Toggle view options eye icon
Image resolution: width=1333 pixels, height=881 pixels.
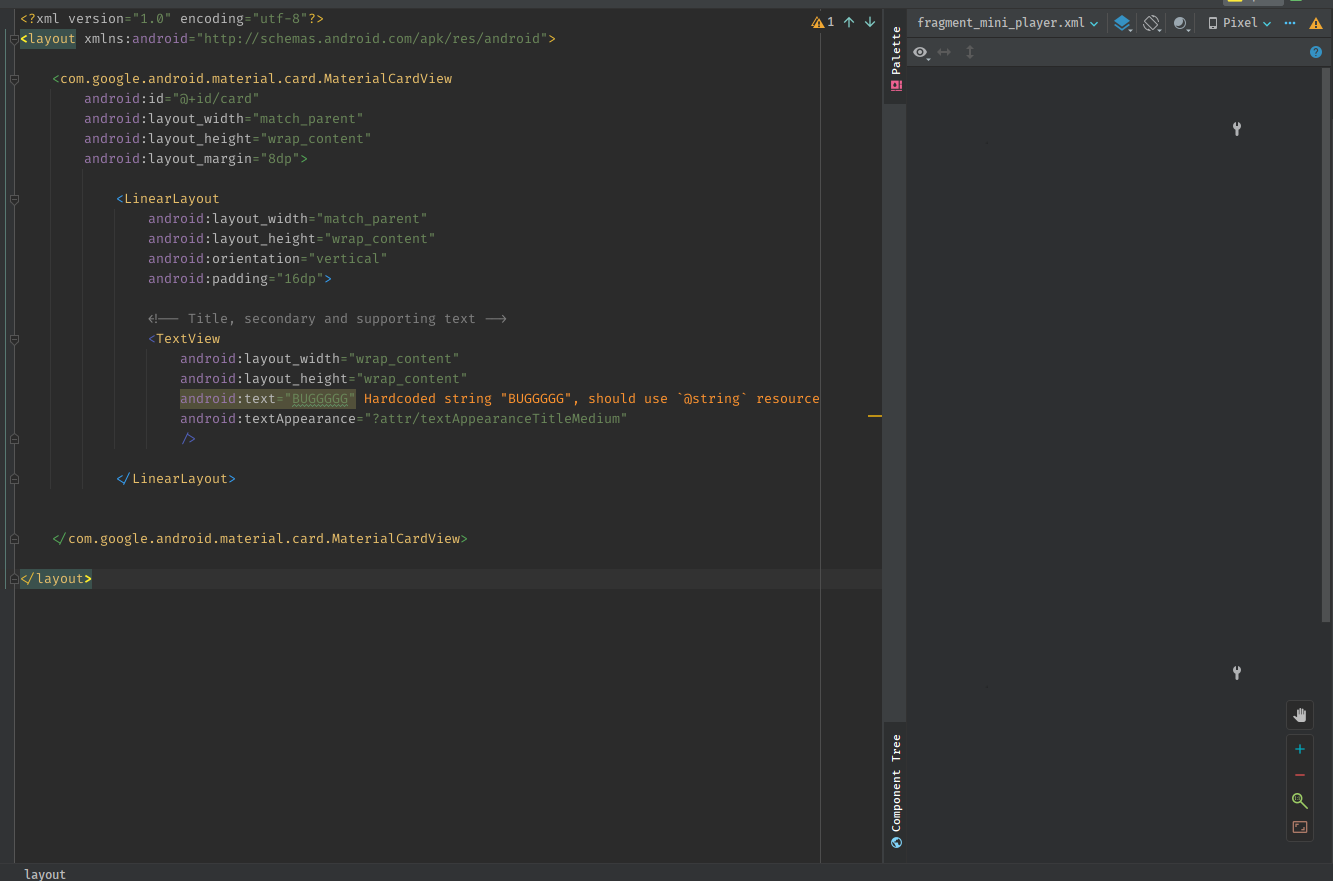pos(921,52)
